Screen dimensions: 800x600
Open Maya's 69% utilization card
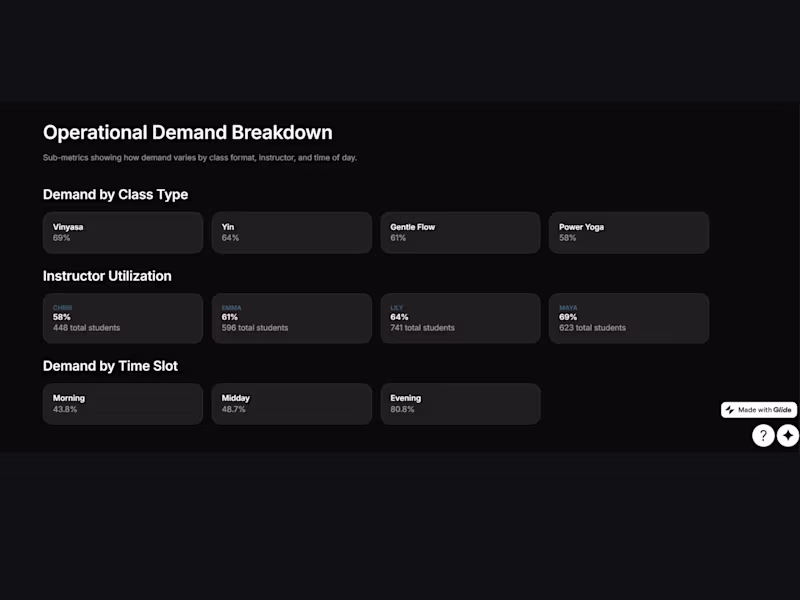pos(629,318)
